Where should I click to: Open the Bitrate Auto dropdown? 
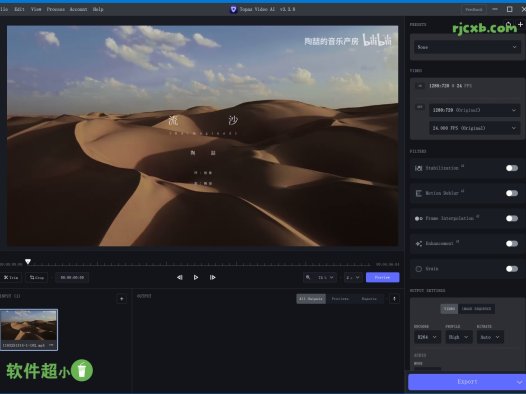point(490,337)
